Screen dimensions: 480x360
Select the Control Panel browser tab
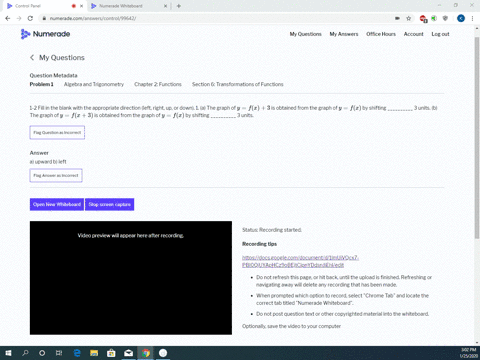click(x=44, y=6)
